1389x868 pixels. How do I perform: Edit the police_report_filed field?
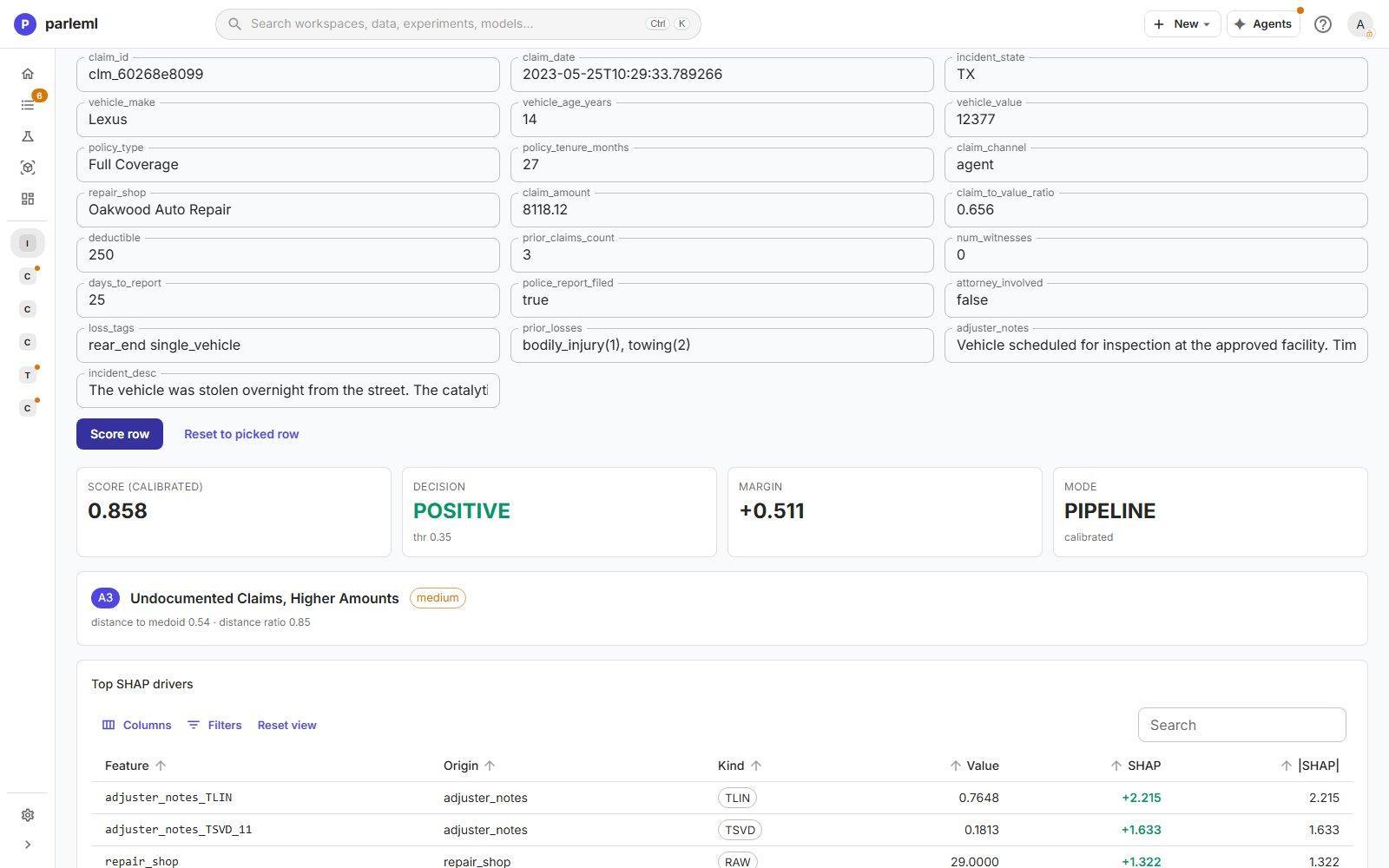(x=722, y=300)
